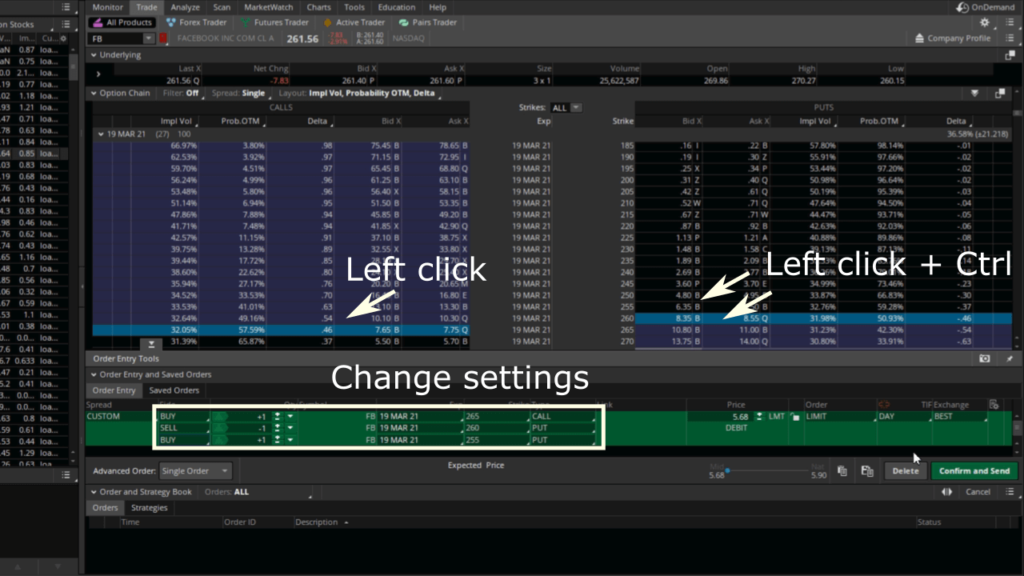Open the list menu next to 'Stocks' watchlist title
1024x576 pixels.
click(65, 24)
